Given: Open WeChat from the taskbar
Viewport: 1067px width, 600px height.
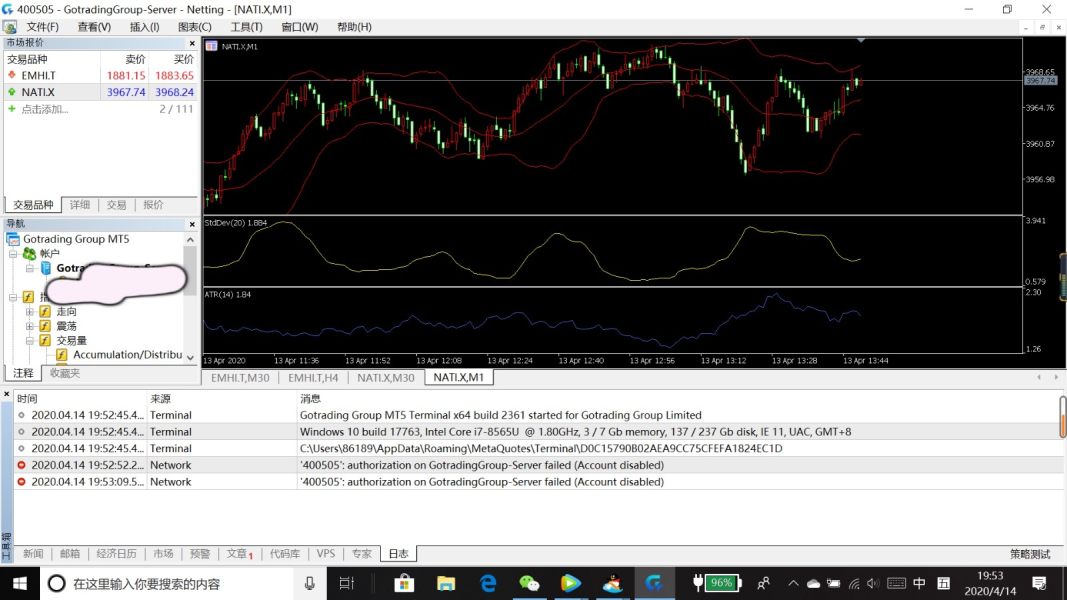Looking at the screenshot, I should (529, 583).
